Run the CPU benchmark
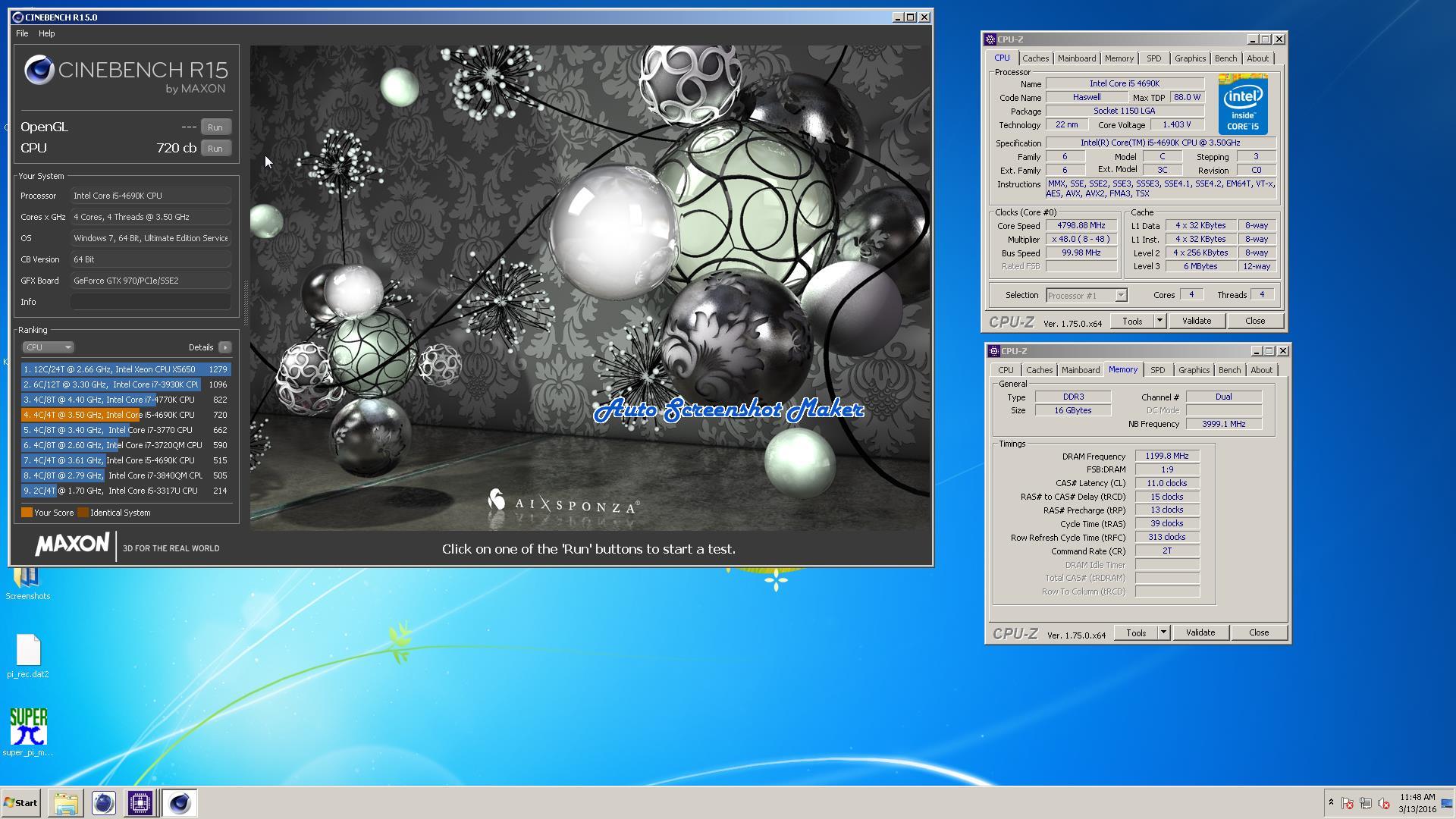Screen dimensions: 1456x819 (215, 149)
